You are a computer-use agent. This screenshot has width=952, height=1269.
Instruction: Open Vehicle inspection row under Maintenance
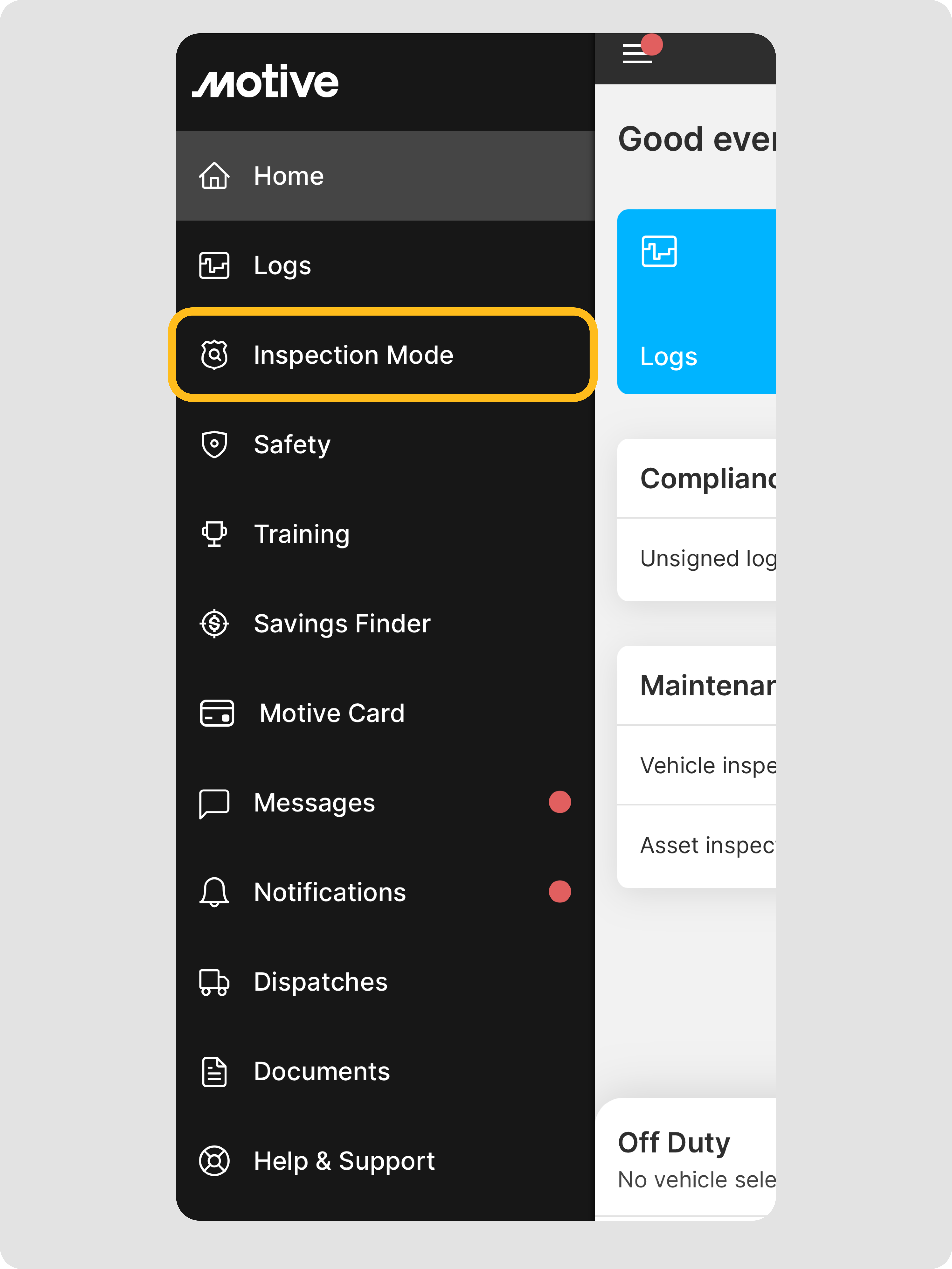[x=696, y=765]
